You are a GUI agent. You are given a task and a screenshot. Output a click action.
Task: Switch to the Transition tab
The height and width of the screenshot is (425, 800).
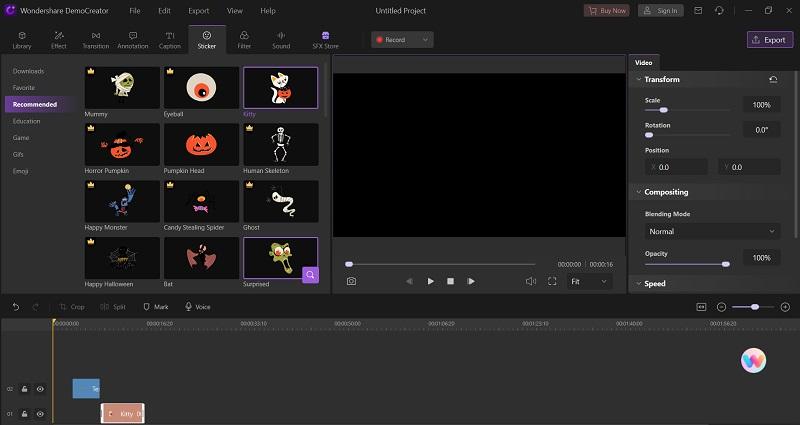click(x=96, y=39)
